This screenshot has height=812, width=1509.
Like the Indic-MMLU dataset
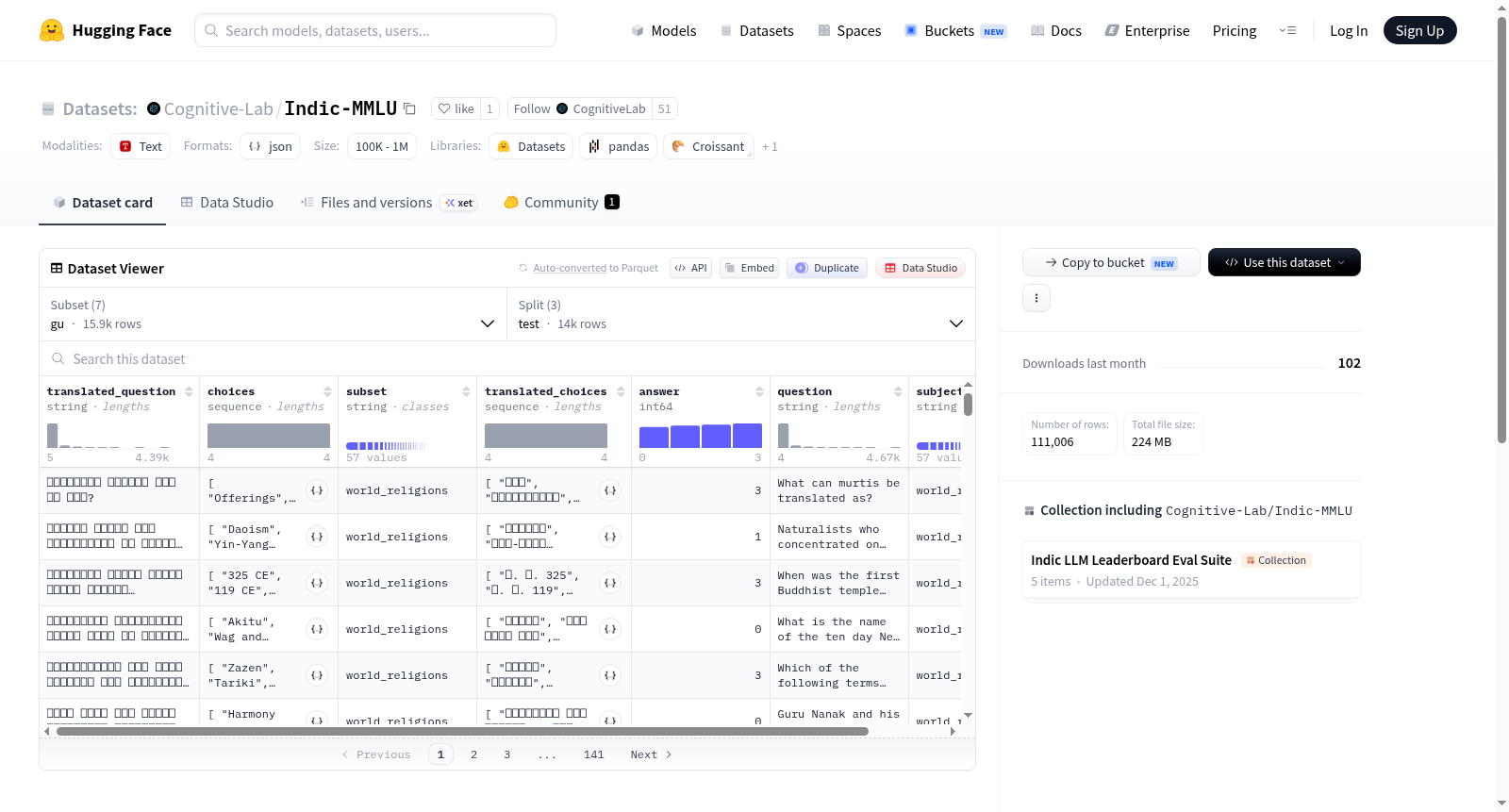coord(456,108)
